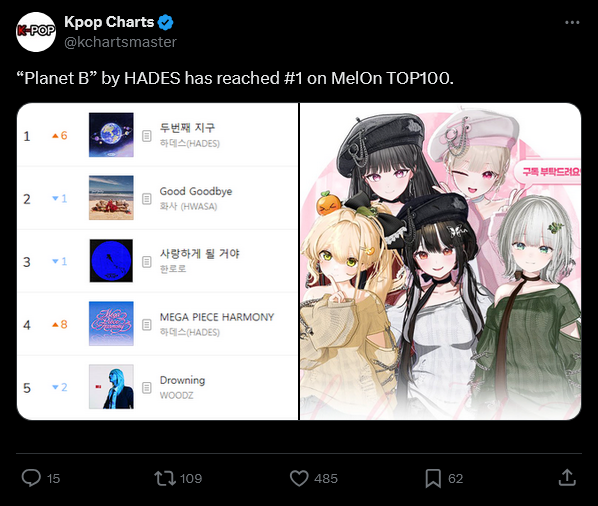The height and width of the screenshot is (506, 598).
Task: Click the WOODZ Drowning album art
Action: pyautogui.click(x=111, y=387)
